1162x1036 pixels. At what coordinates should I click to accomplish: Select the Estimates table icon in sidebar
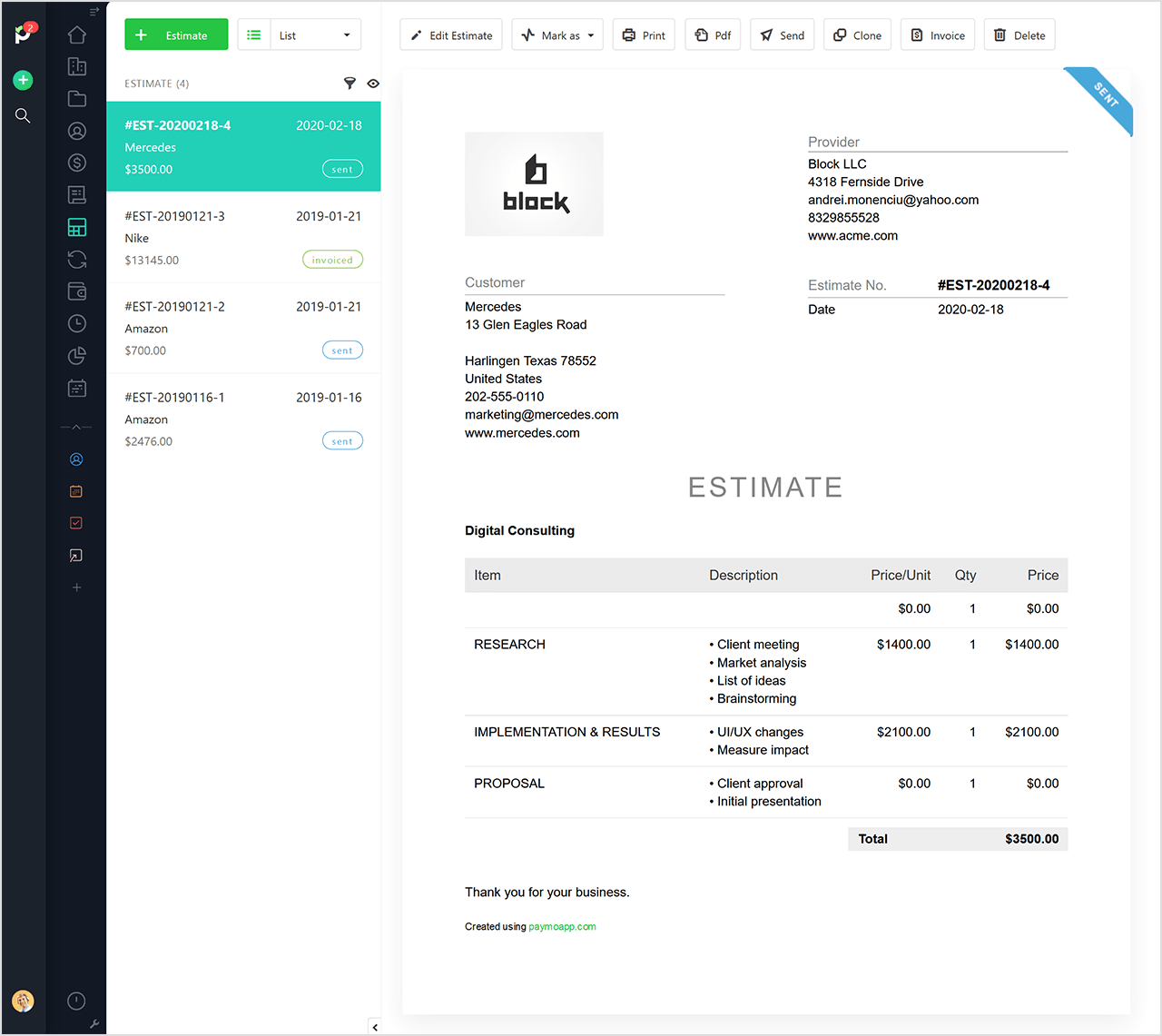[x=77, y=227]
